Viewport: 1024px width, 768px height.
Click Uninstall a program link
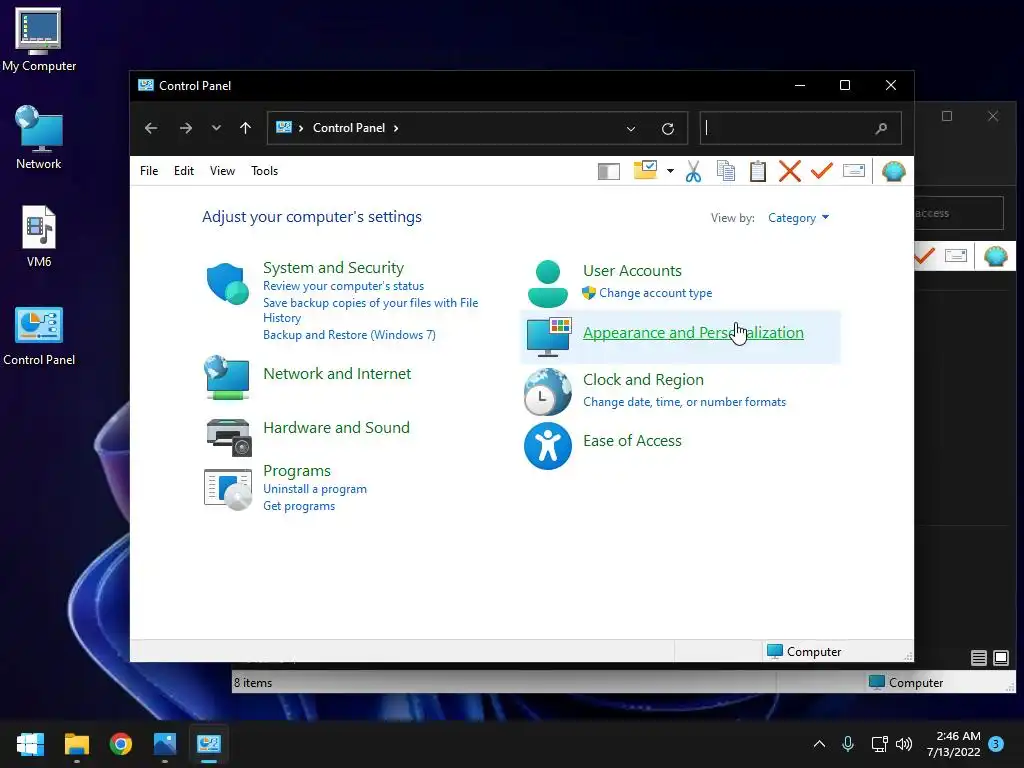coord(315,489)
